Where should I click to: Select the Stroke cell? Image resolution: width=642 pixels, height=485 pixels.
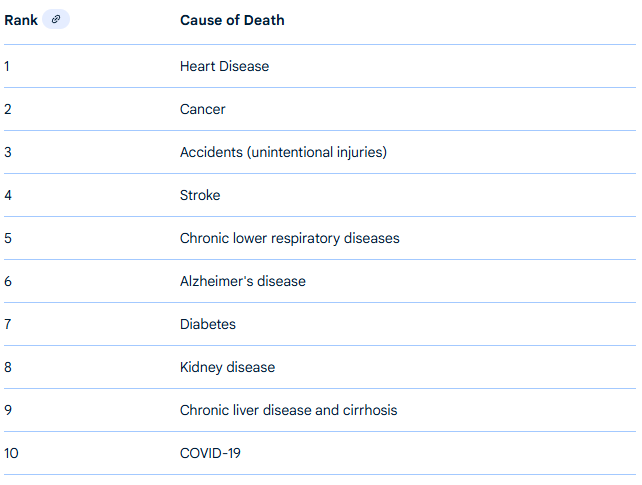(200, 195)
